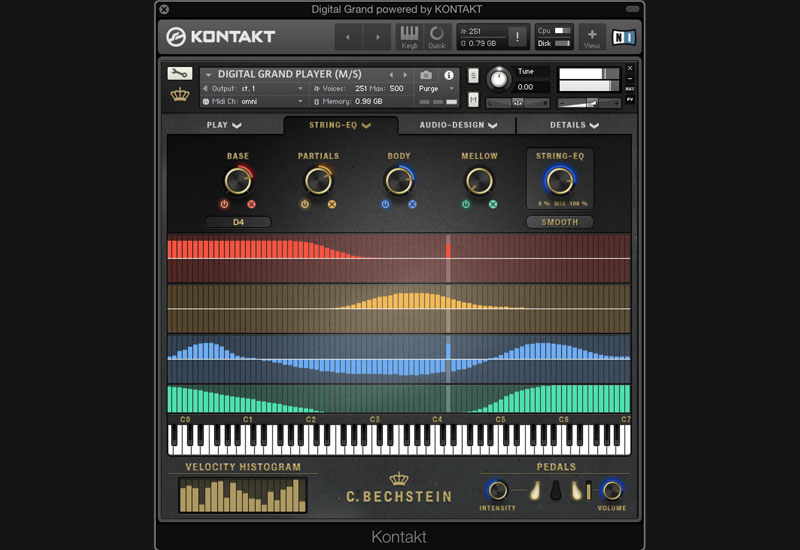Click the Tune value field 0.00
Image resolution: width=800 pixels, height=550 pixels.
tap(533, 87)
